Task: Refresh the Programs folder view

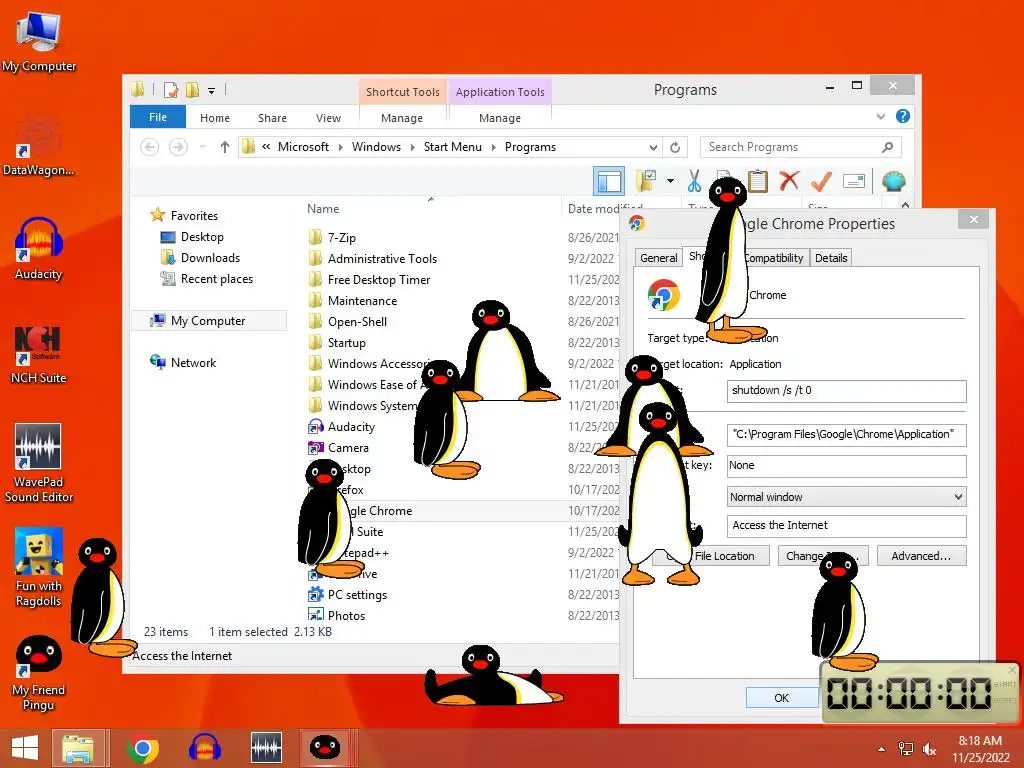Action: [675, 147]
